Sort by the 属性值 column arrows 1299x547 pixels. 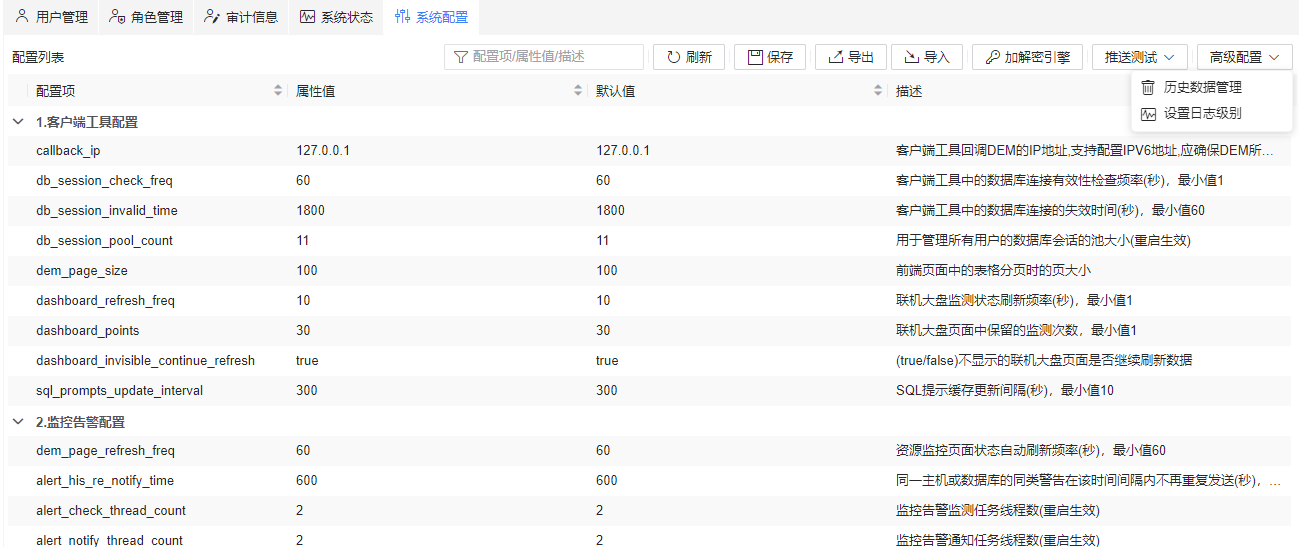pyautogui.click(x=578, y=91)
